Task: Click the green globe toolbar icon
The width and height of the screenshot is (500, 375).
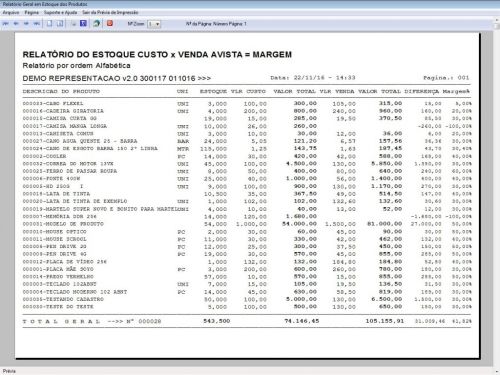Action: (97, 23)
